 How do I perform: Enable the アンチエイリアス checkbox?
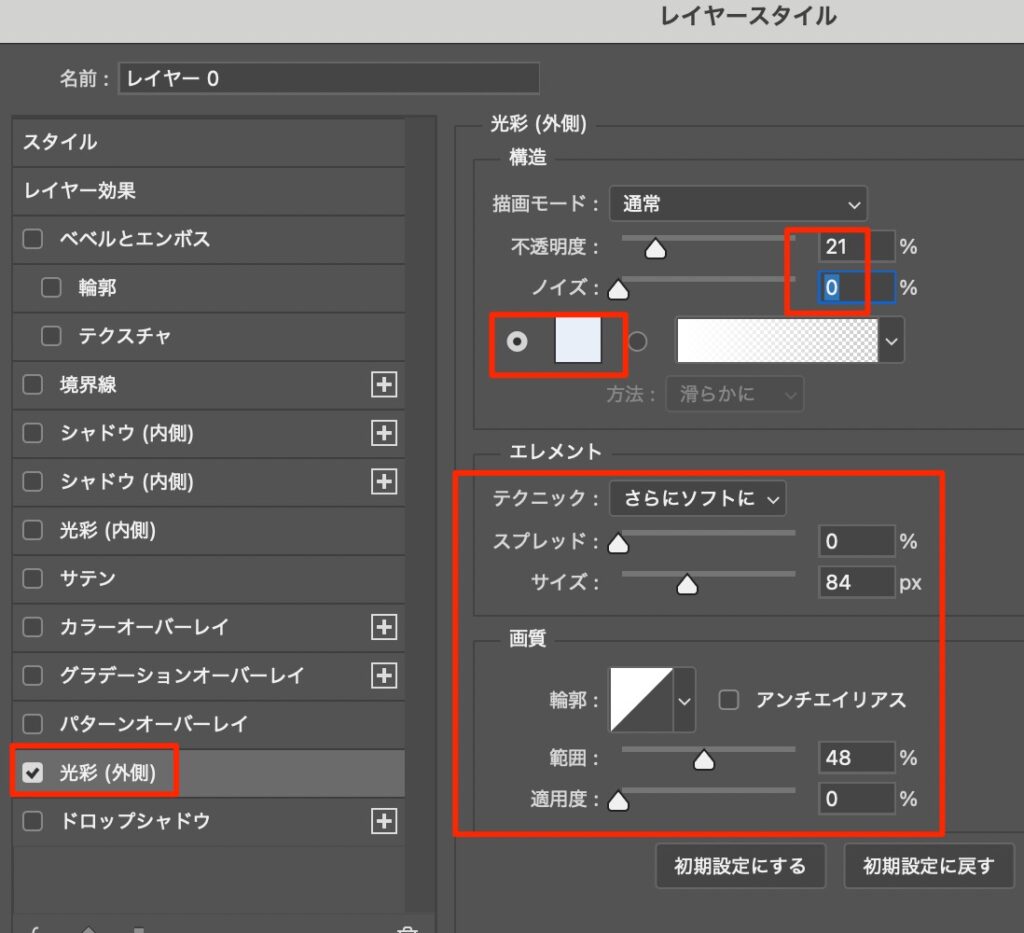[729, 700]
